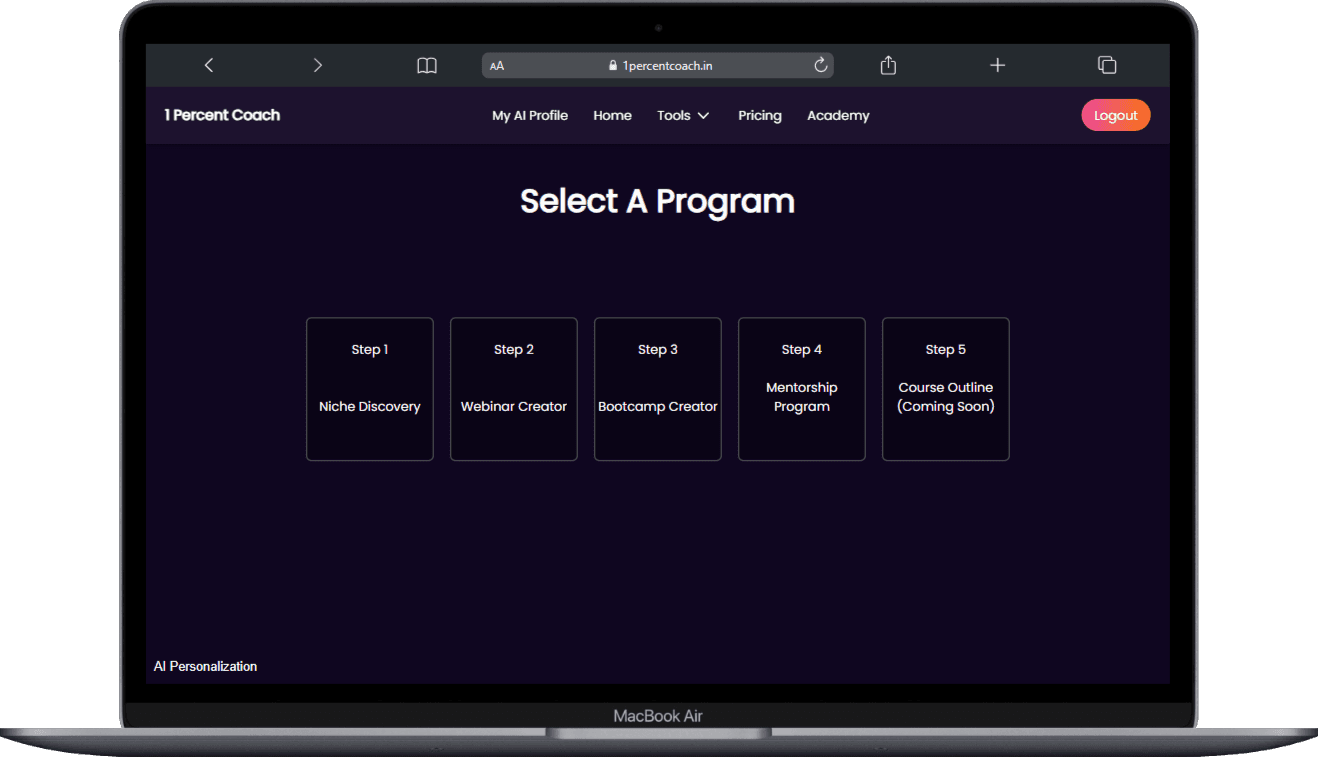Open the Tools menu in the navbar
This screenshot has width=1318, height=757.
(674, 115)
